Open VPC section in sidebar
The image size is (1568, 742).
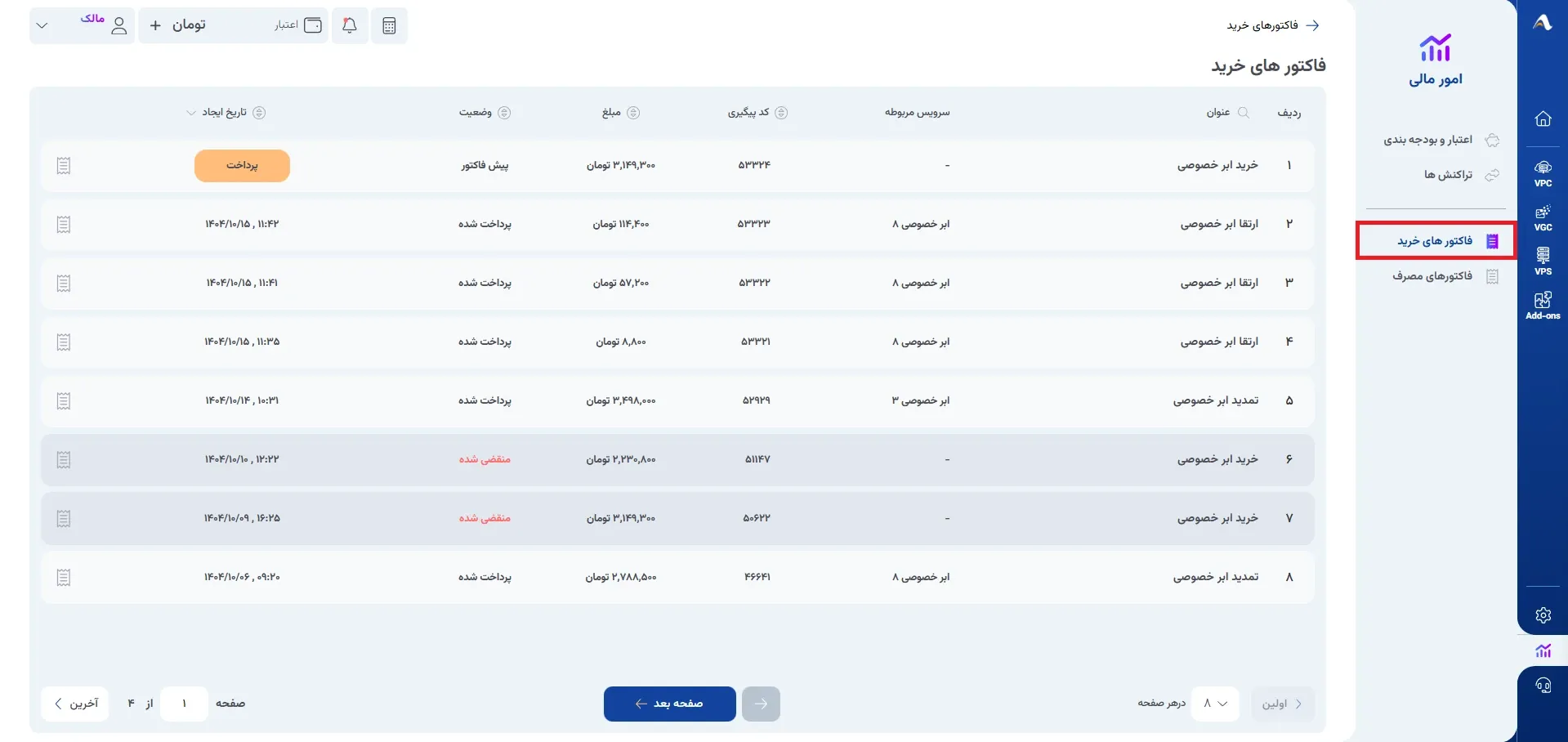(x=1543, y=173)
